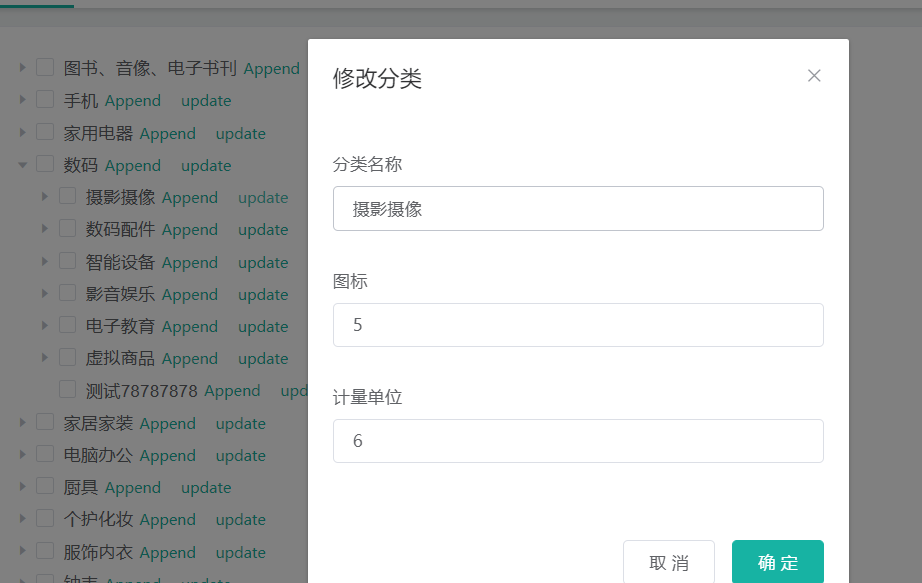Click the 取消 button
Screen dimensions: 922x583
pyautogui.click(x=669, y=562)
